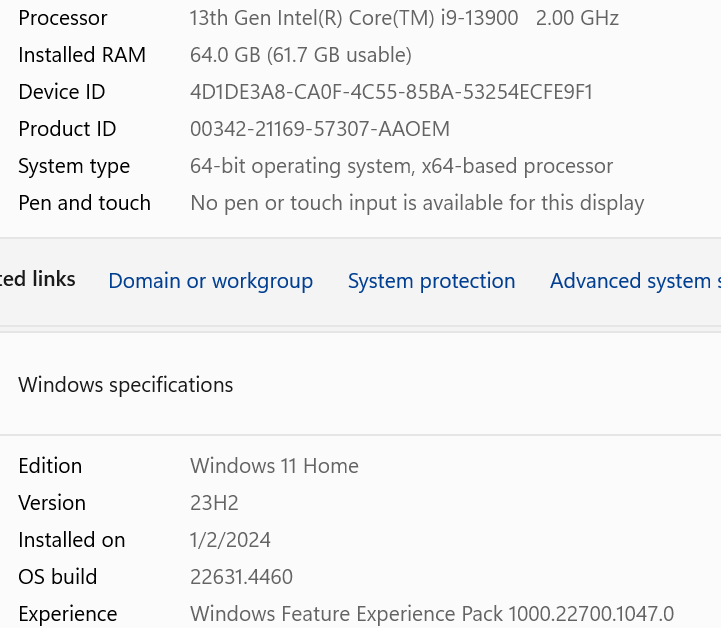
Task: Click the OS build label
Action: (x=57, y=577)
